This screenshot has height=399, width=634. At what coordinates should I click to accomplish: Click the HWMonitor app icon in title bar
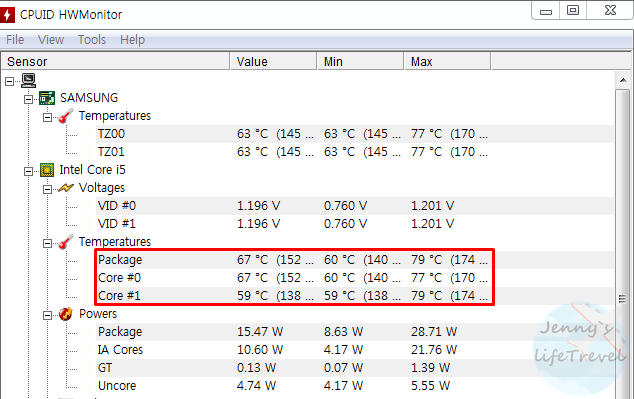tap(7, 15)
